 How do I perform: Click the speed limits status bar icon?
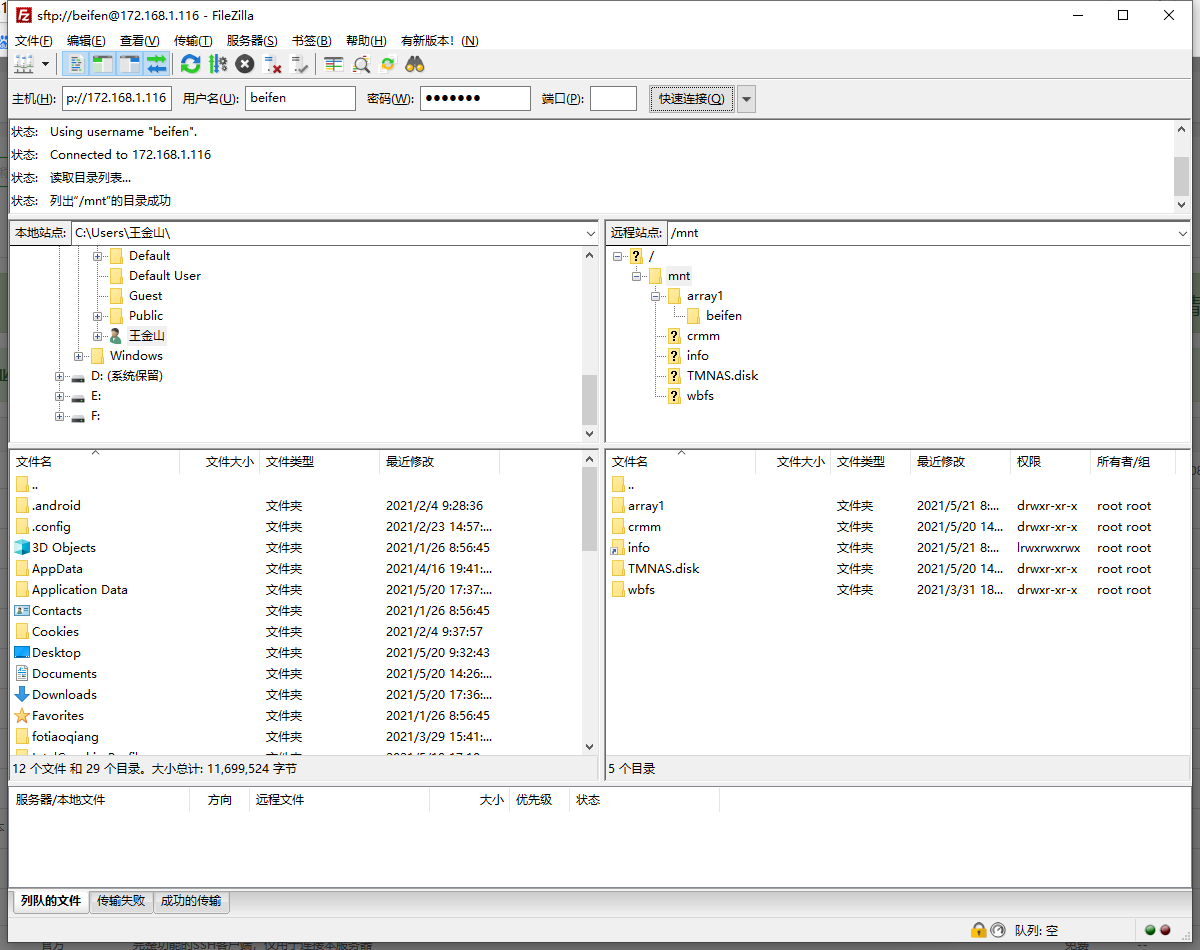point(997,930)
